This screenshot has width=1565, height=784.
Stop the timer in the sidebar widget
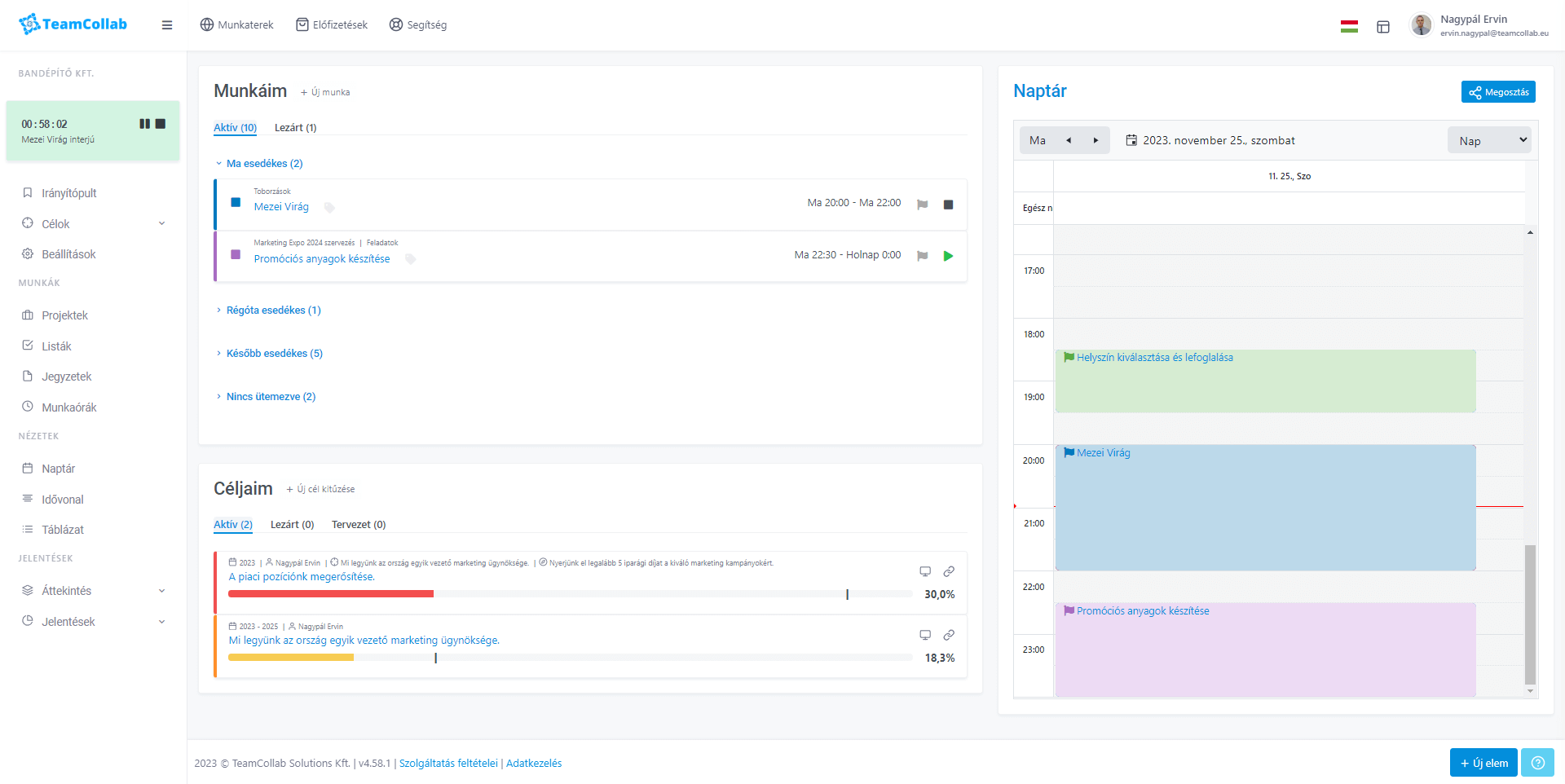point(161,124)
